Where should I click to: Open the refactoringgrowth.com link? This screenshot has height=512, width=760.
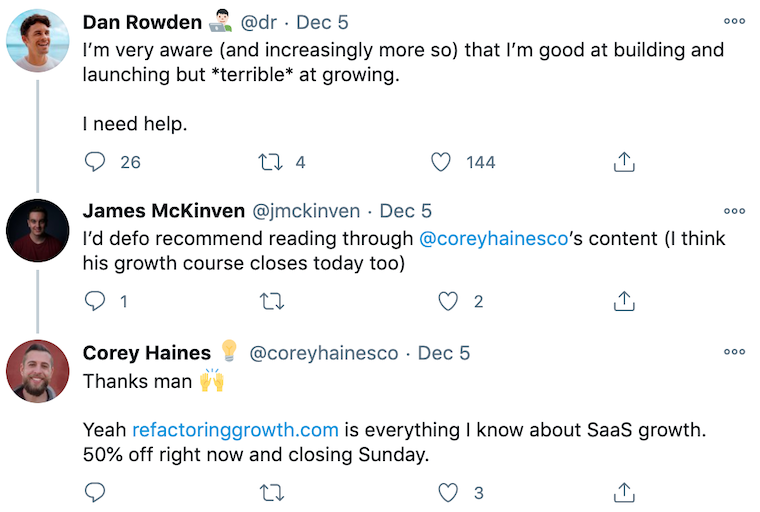click(235, 431)
